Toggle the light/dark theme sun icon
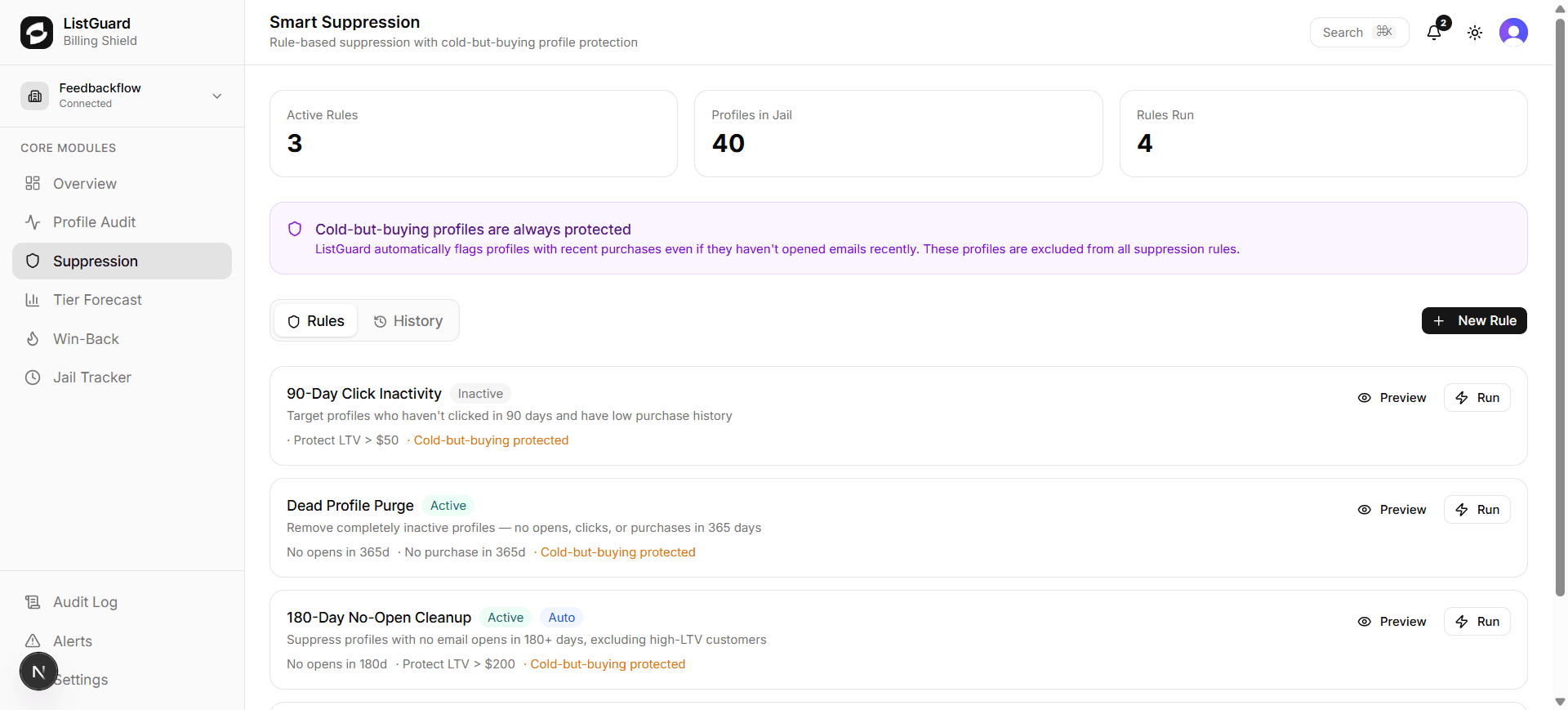This screenshot has width=1568, height=710. (1475, 33)
